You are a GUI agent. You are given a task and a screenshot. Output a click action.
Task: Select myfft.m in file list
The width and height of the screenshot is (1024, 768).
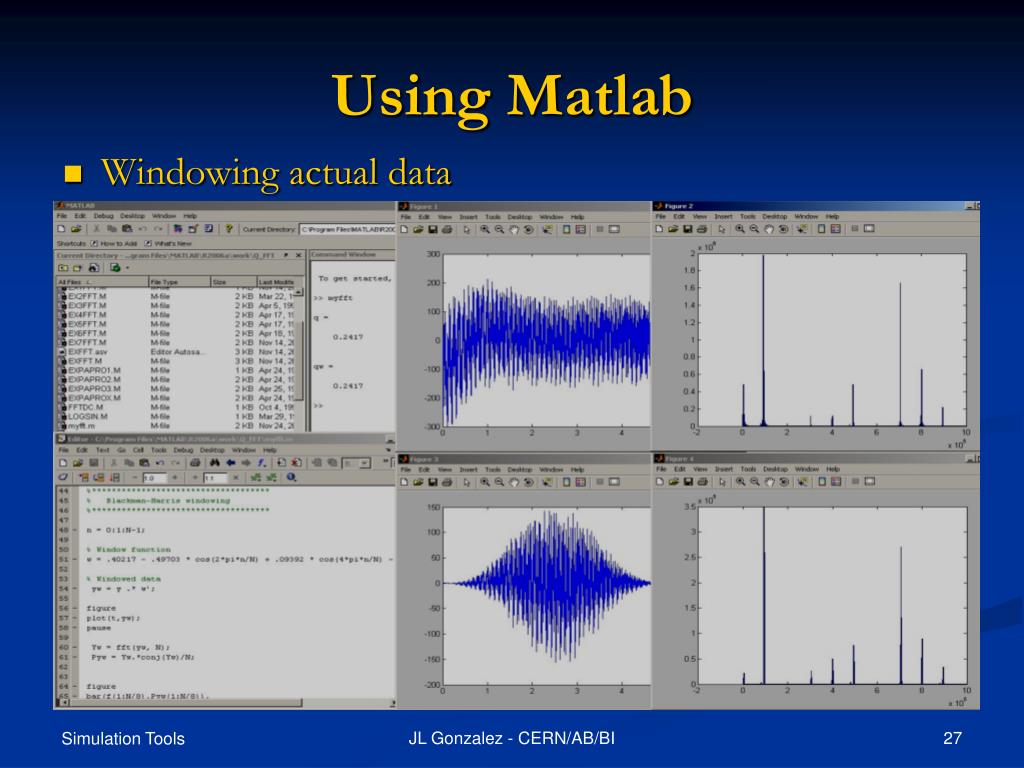[x=82, y=425]
